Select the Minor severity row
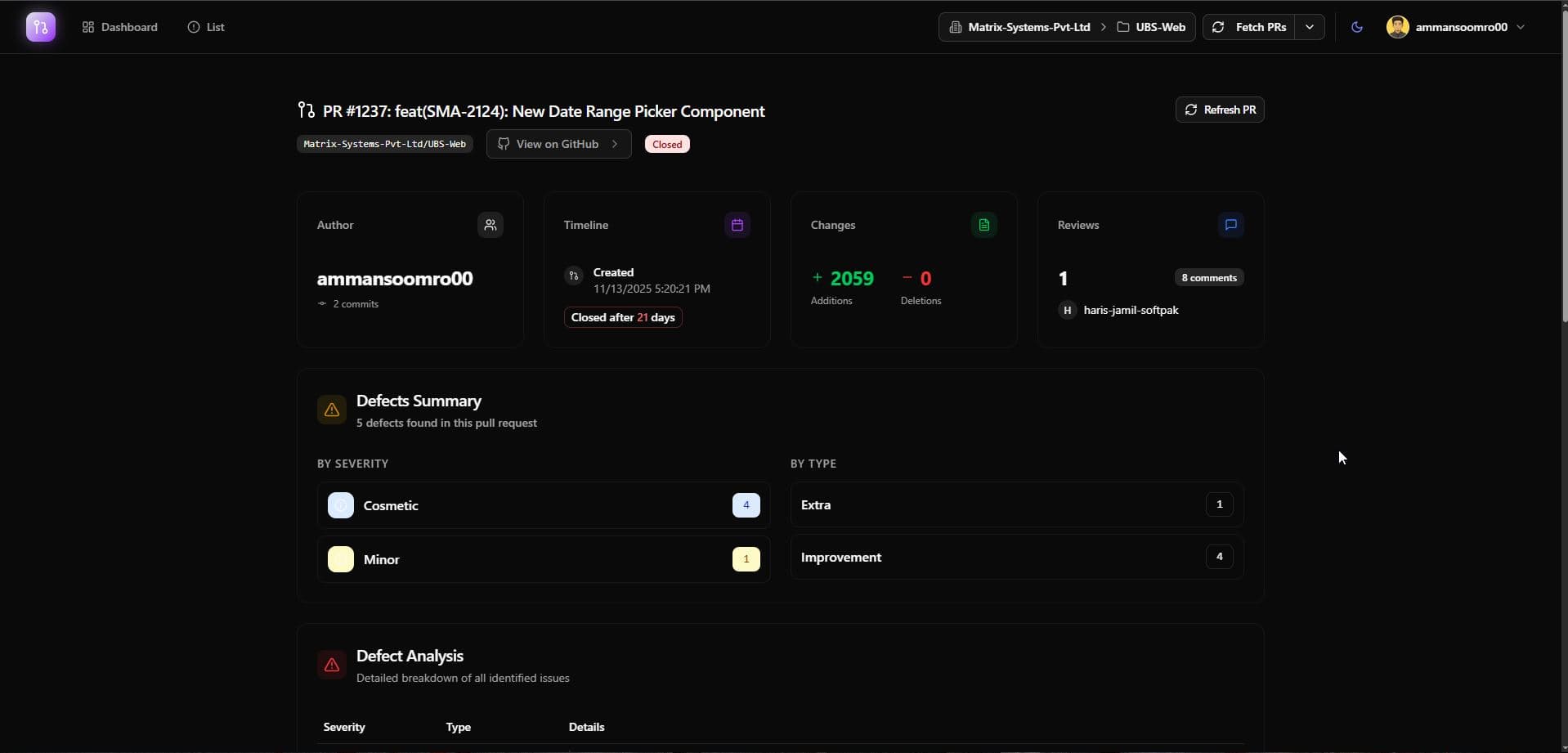Screen dimensions: 1568x753 (544, 559)
